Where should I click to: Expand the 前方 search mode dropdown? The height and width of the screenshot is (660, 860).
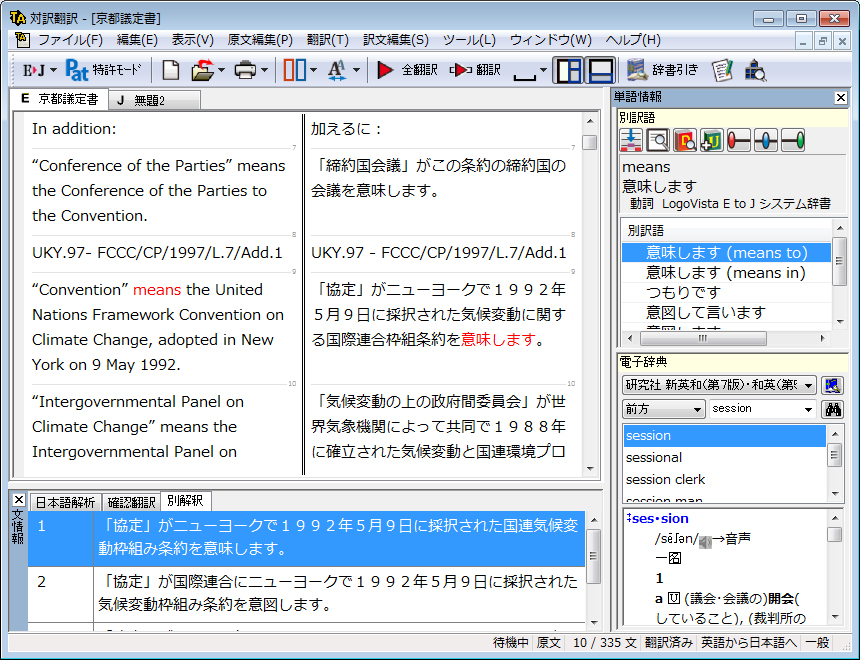[664, 409]
